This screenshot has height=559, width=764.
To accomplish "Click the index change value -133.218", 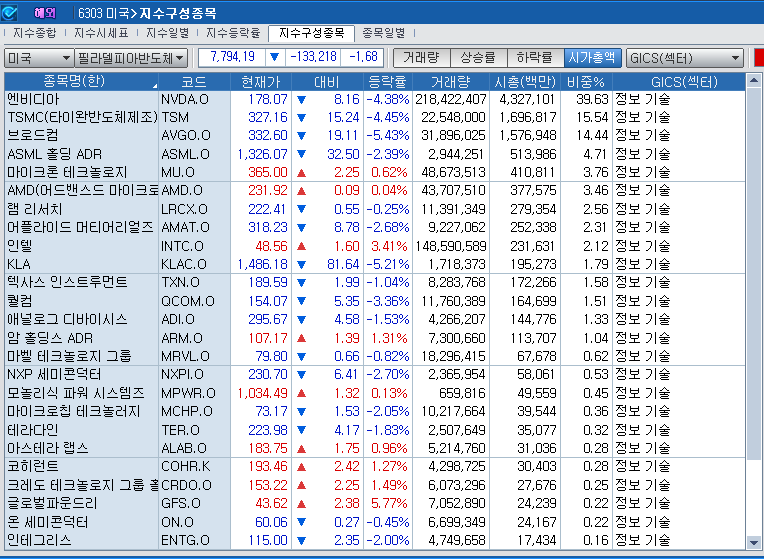I will pos(313,57).
